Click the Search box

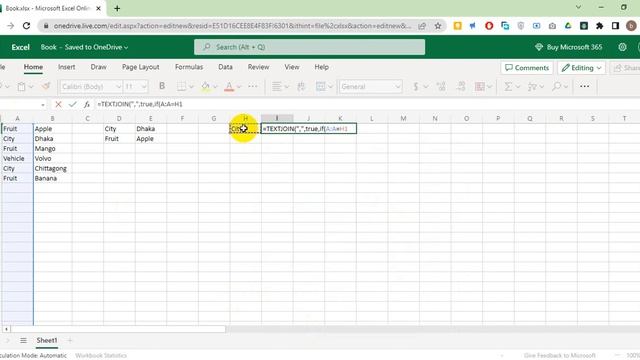point(309,47)
